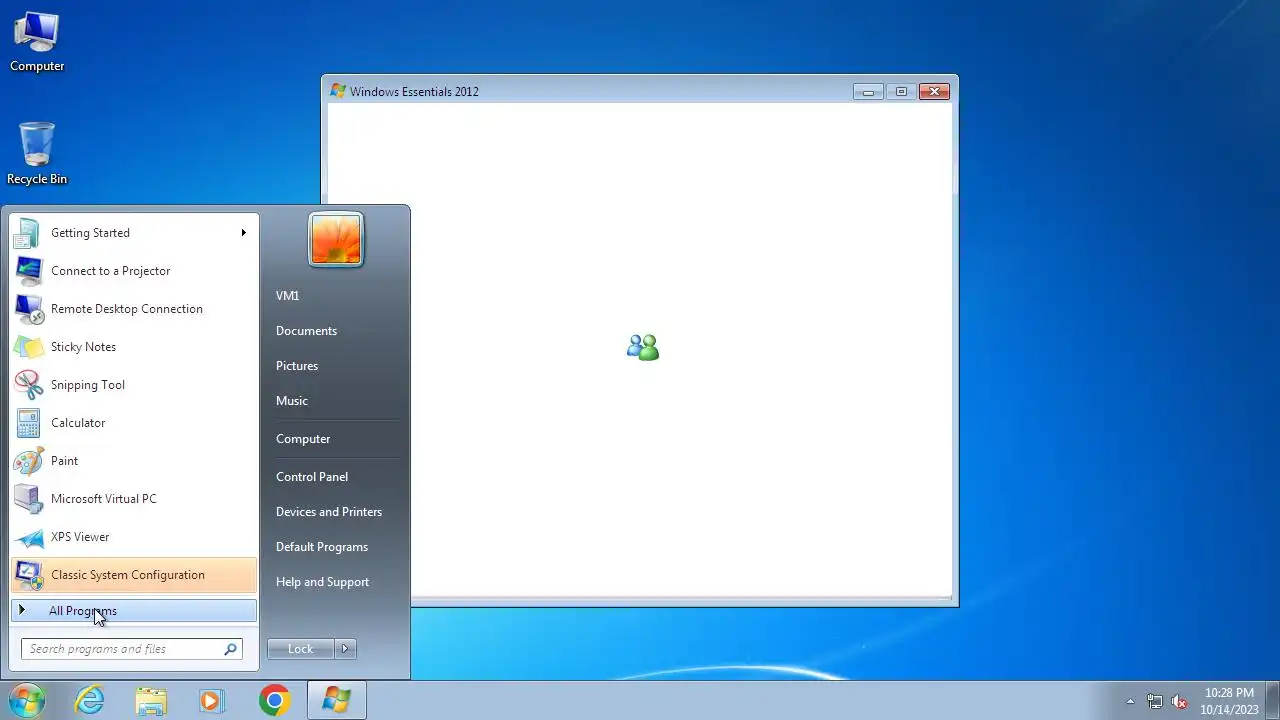The width and height of the screenshot is (1280, 720).
Task: Open Devices and Printers
Action: pyautogui.click(x=329, y=512)
